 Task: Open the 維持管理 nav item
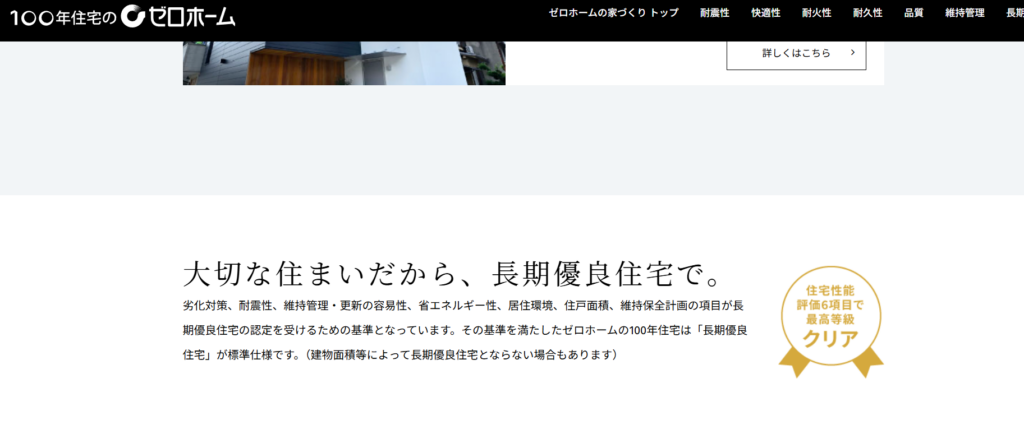pyautogui.click(x=964, y=13)
